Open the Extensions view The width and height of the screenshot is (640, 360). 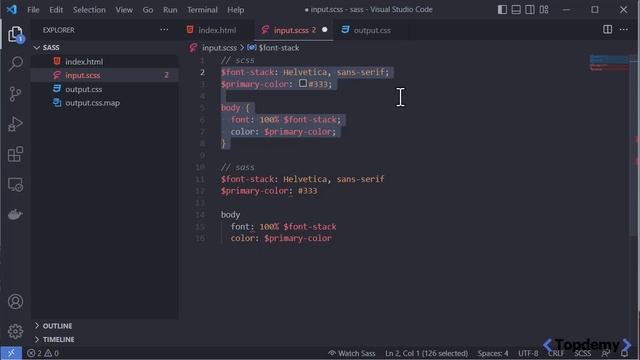[16, 154]
